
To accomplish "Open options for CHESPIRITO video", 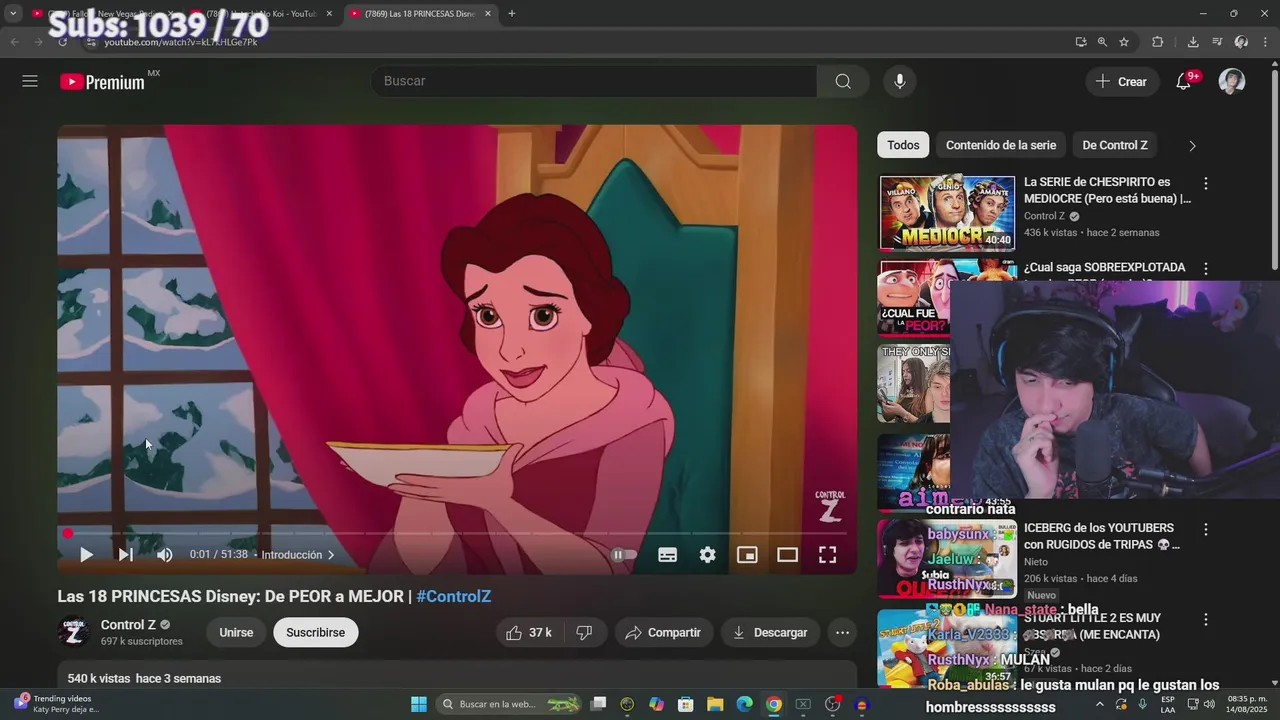I will coord(1206,183).
